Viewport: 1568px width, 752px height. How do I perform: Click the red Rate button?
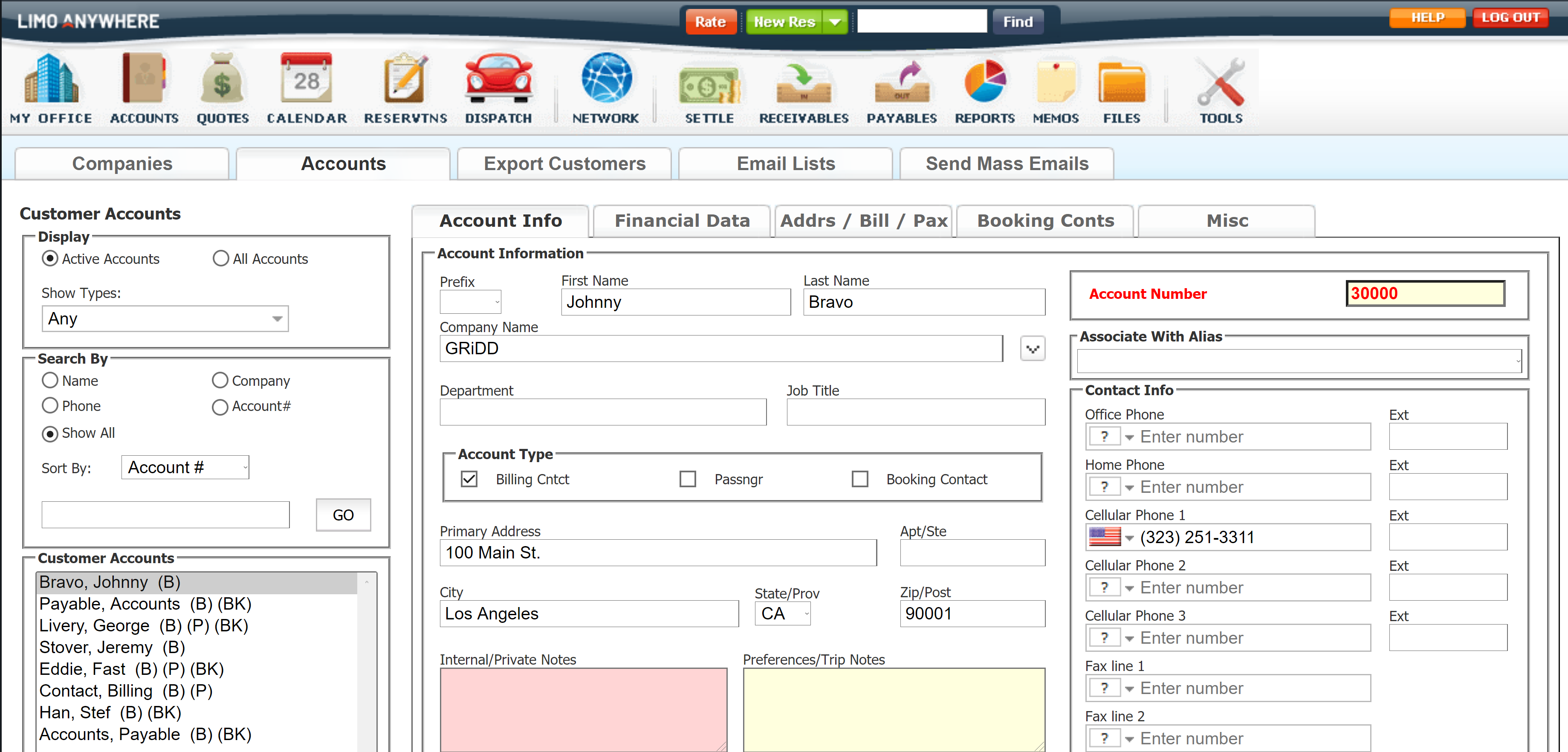point(710,22)
